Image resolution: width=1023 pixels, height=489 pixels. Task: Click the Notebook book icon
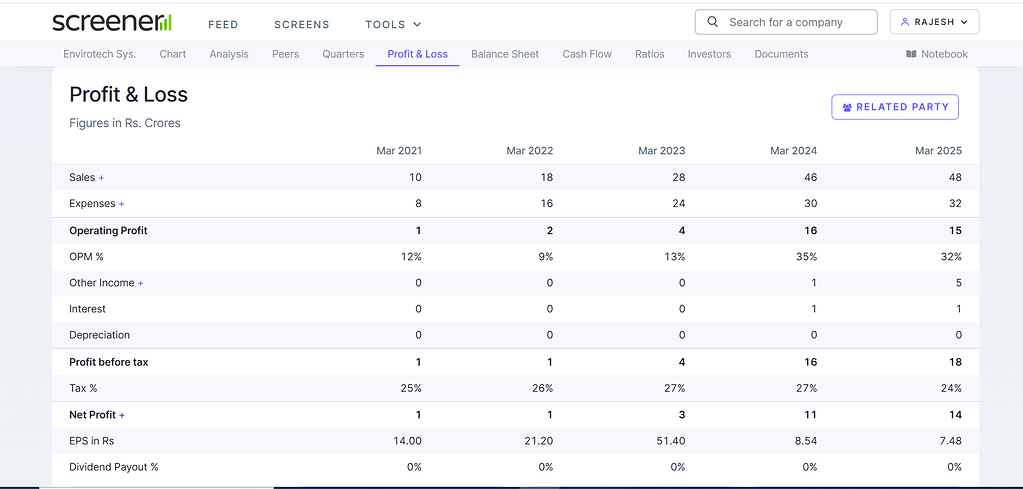click(x=911, y=54)
